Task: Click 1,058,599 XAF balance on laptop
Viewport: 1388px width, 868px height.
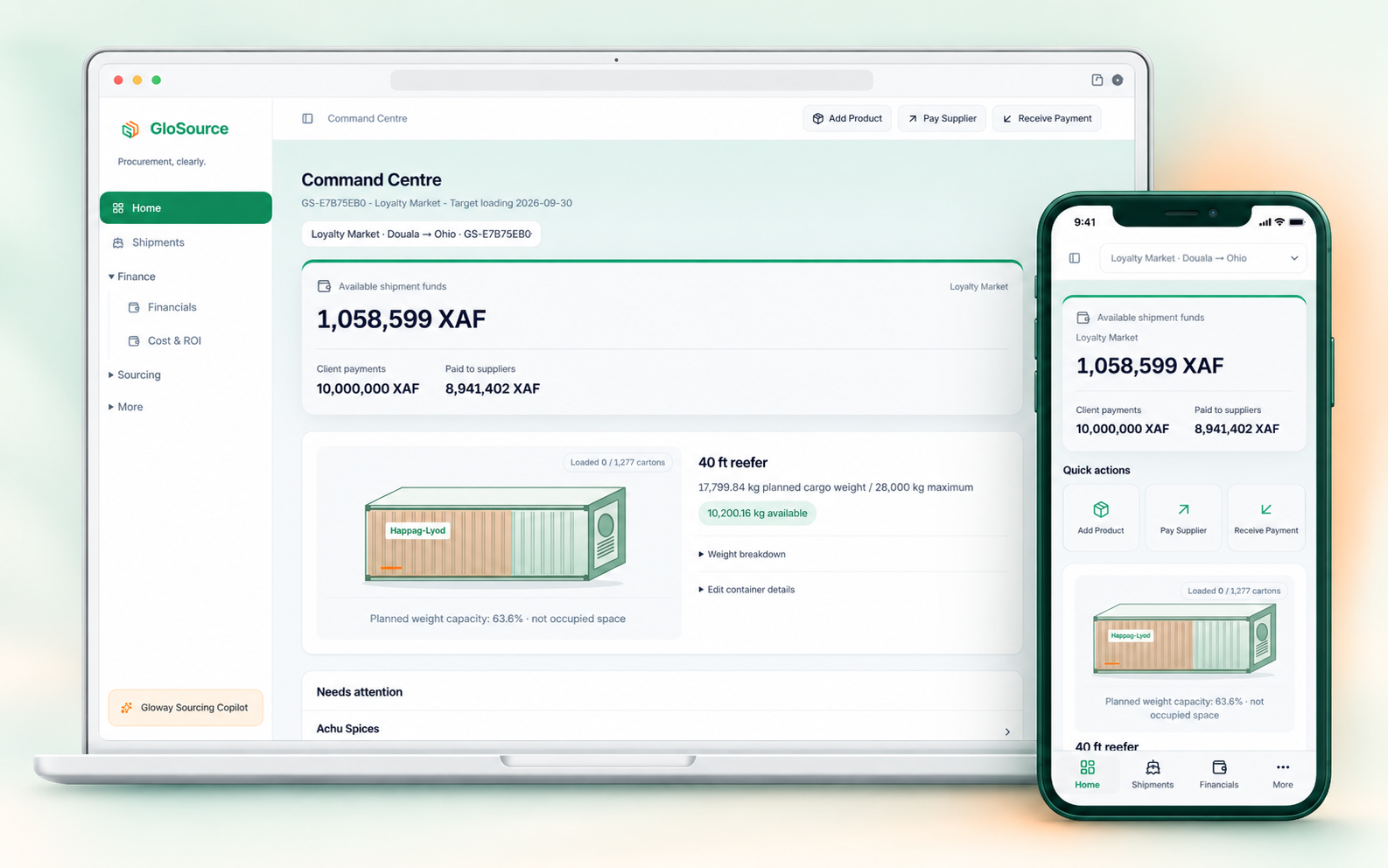Action: [x=401, y=319]
